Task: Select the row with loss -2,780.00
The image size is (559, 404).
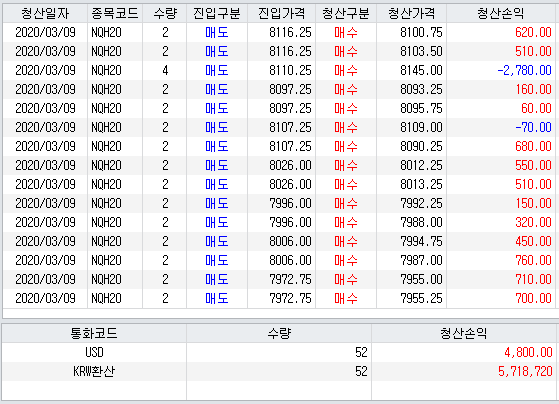Action: (x=280, y=70)
